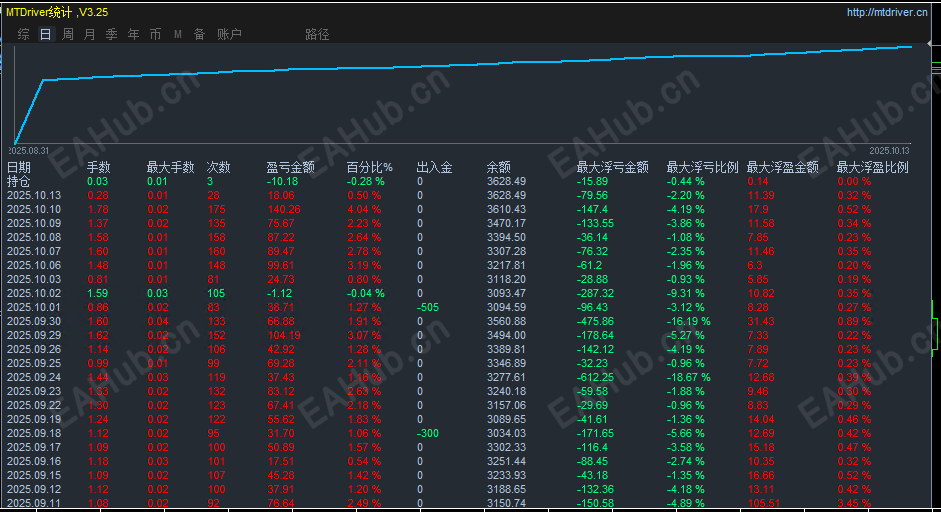Image resolution: width=941 pixels, height=512 pixels.
Task: Click the 2025.08.31 chart start date
Action: 29,151
